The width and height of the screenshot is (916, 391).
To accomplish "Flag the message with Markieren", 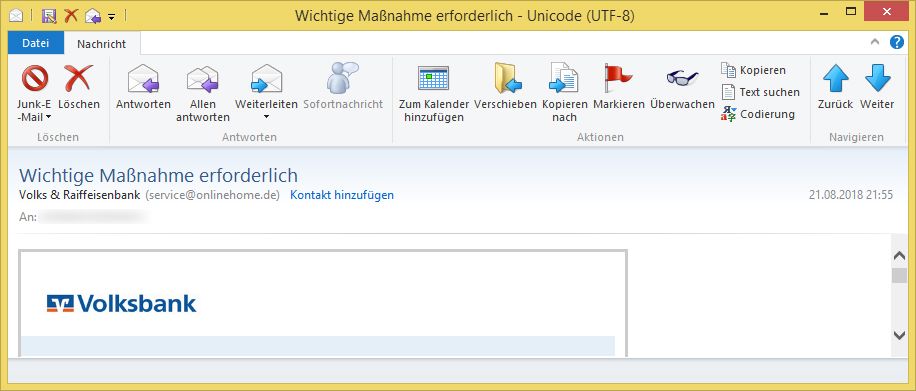I will (x=619, y=86).
